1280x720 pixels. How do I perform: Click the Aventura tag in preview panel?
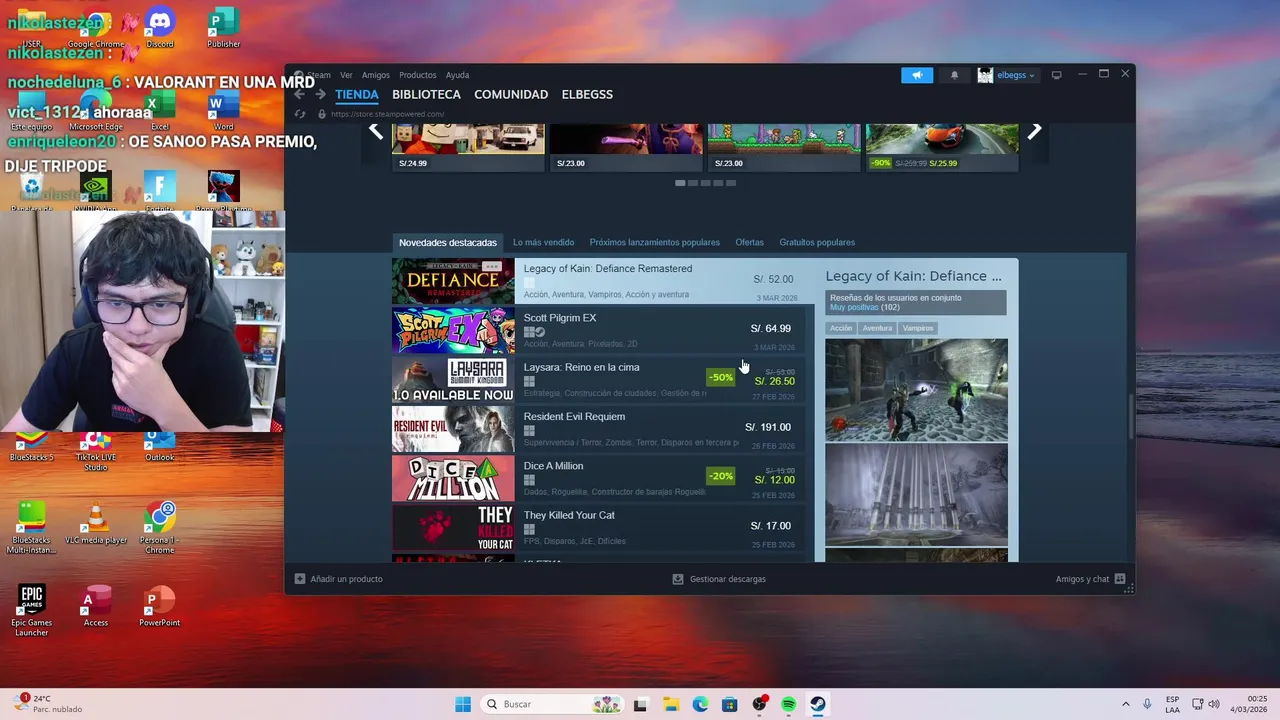coord(877,328)
